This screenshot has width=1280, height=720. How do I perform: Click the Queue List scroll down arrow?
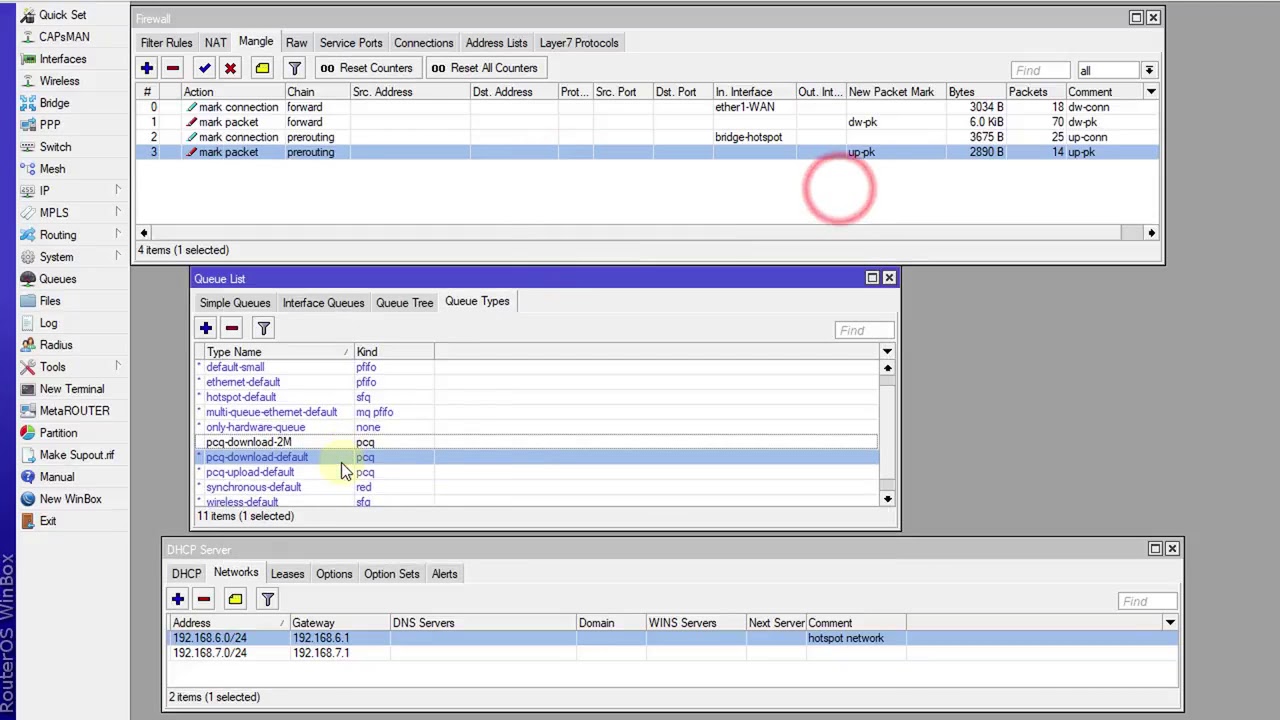[x=887, y=498]
